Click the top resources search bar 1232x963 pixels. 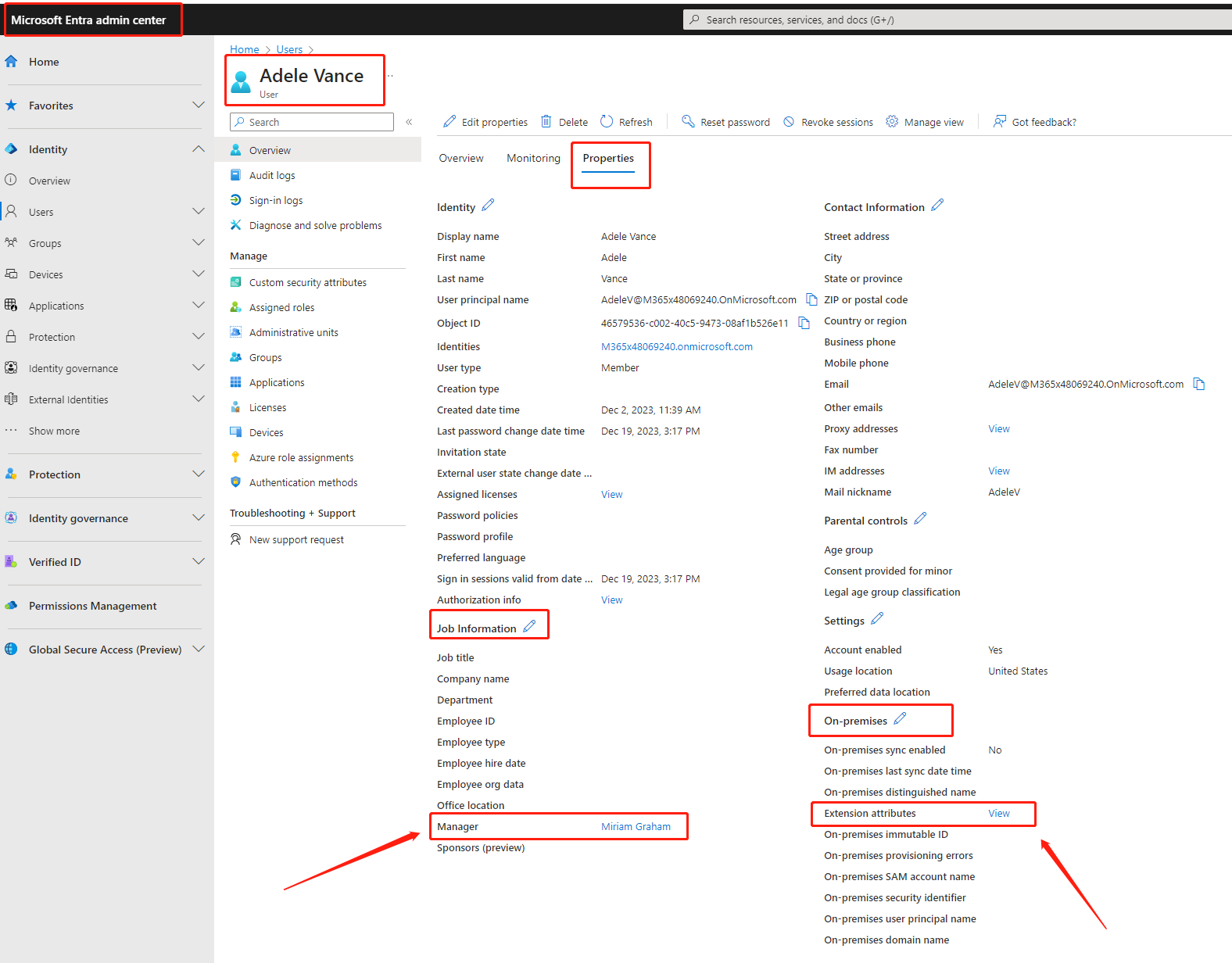(958, 20)
